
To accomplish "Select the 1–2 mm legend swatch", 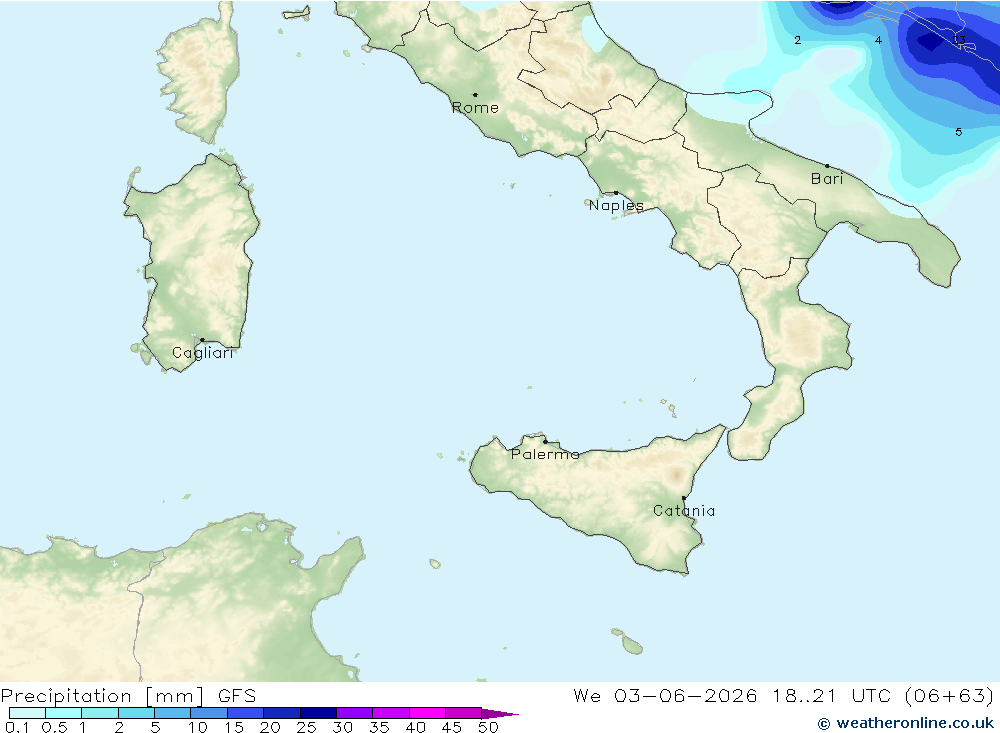I will [x=100, y=713].
